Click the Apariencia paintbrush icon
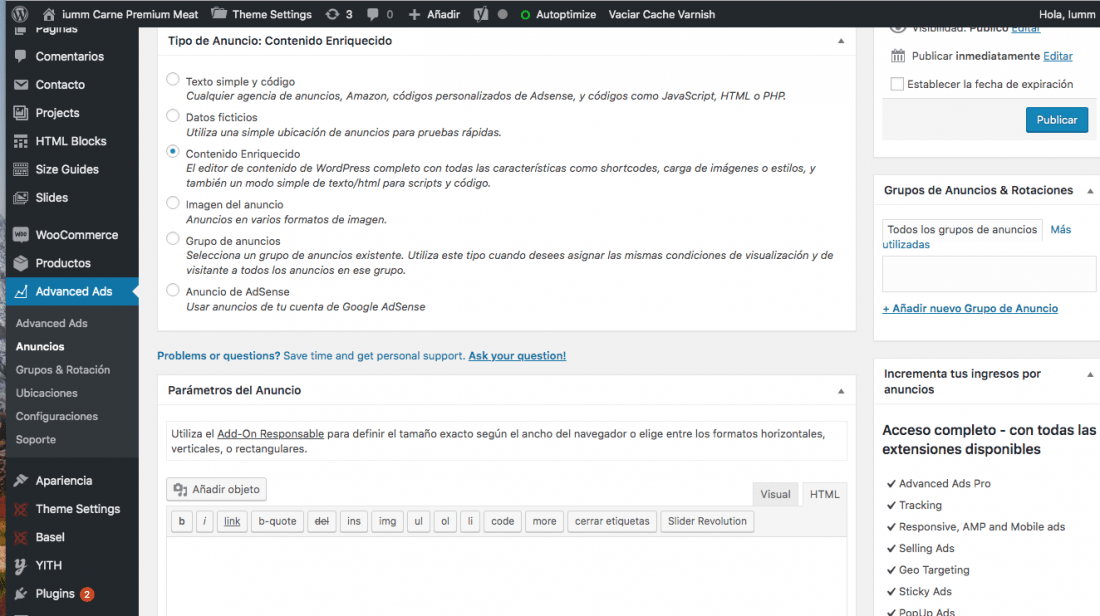This screenshot has height=616, width=1100. (x=20, y=481)
